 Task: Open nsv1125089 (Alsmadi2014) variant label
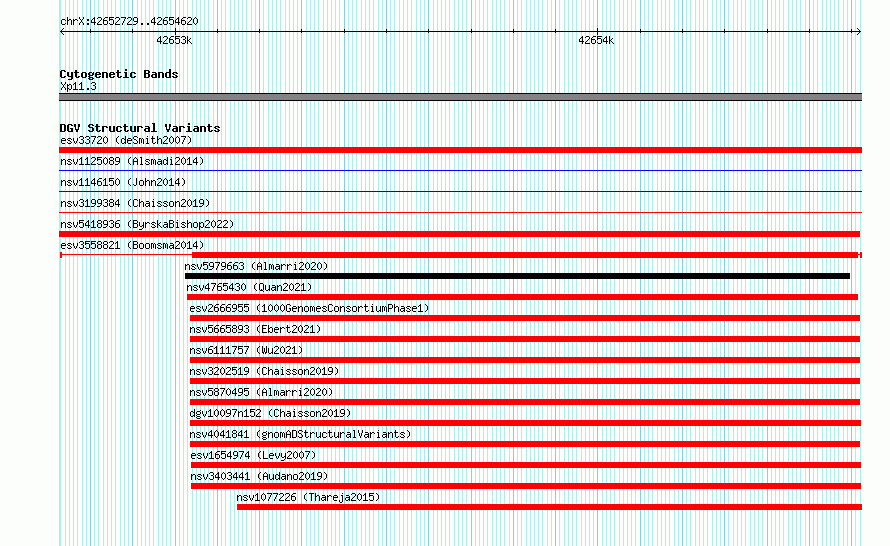pyautogui.click(x=132, y=161)
